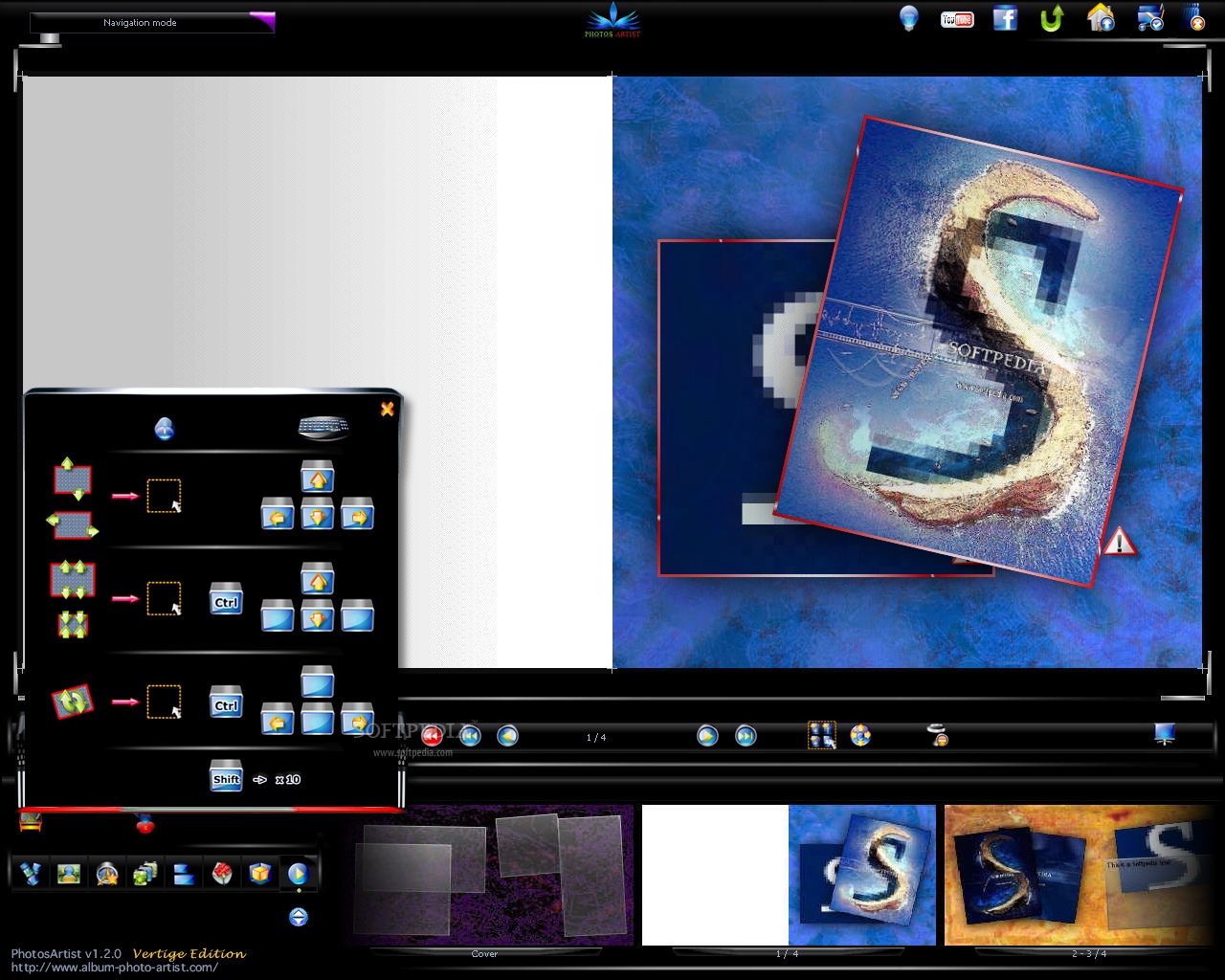The image size is (1225, 980).
Task: Open the red roses clipart tool
Action: pyautogui.click(x=222, y=873)
